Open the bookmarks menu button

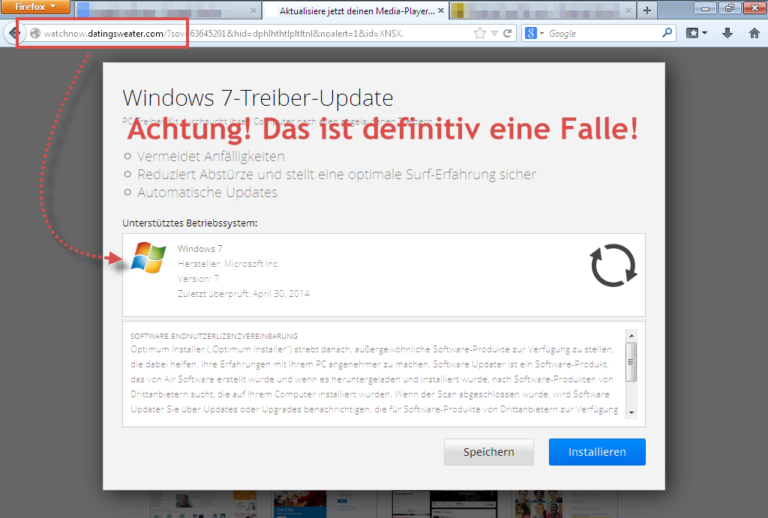pos(696,33)
